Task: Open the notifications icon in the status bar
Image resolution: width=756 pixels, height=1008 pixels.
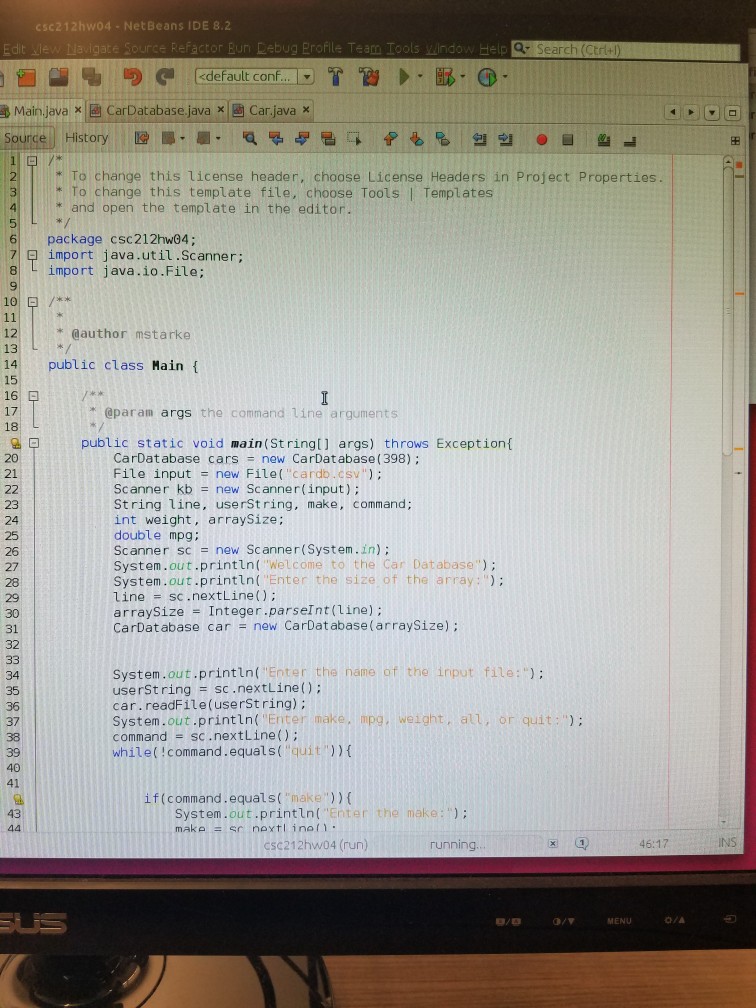Action: [x=582, y=843]
